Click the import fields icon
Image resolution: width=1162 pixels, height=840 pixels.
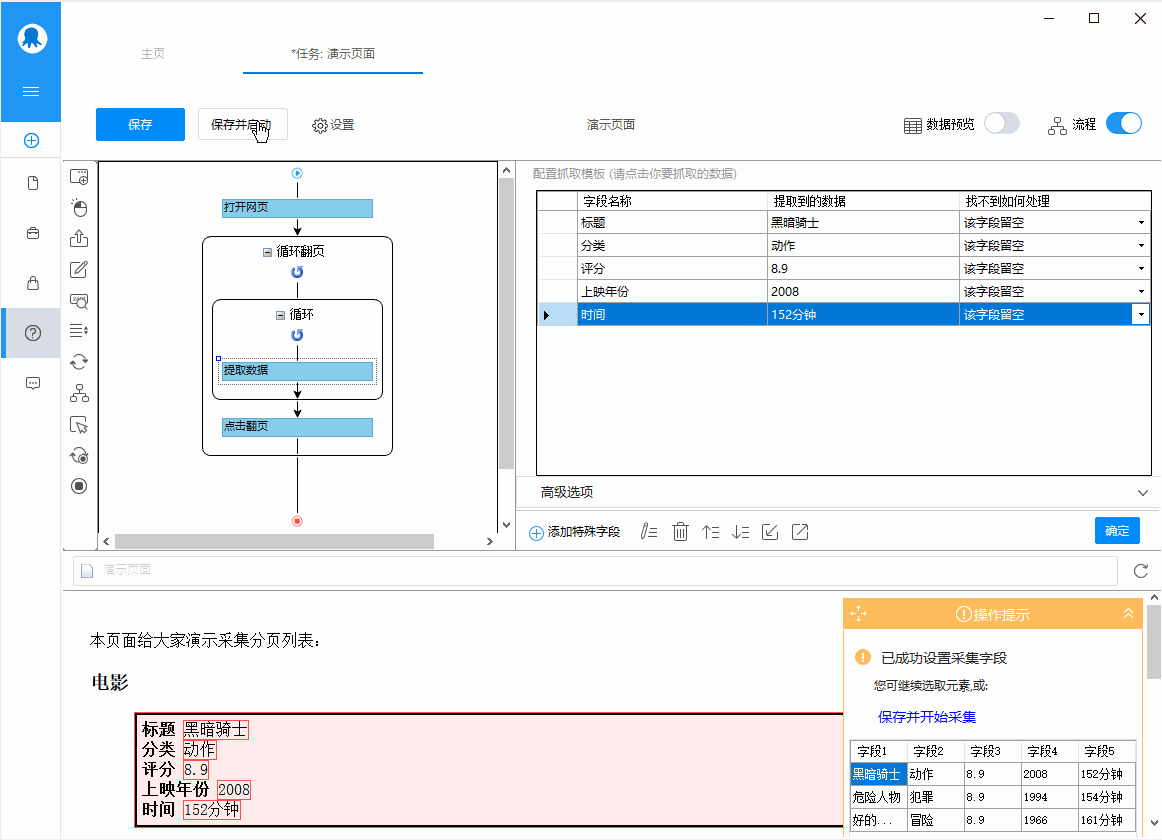point(770,532)
